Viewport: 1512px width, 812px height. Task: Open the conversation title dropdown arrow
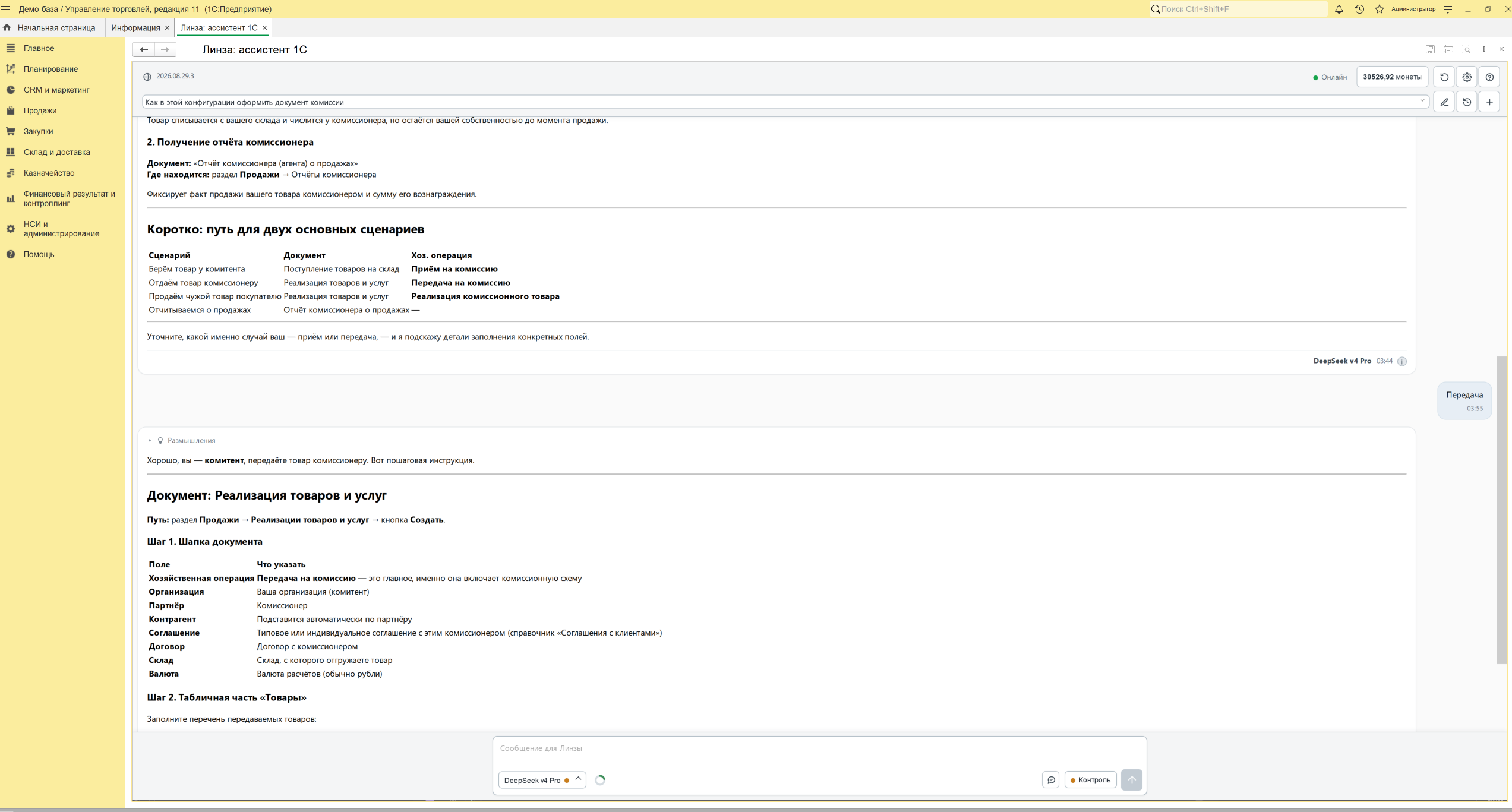pyautogui.click(x=1422, y=101)
